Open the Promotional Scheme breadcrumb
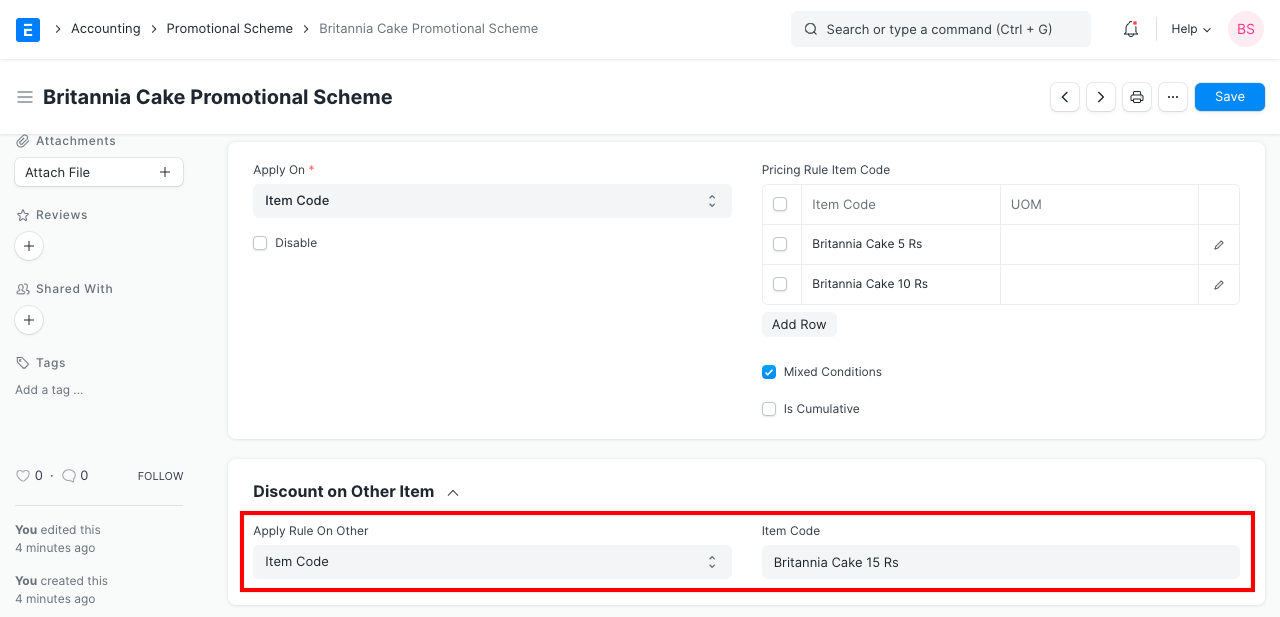This screenshot has height=617, width=1280. click(229, 28)
